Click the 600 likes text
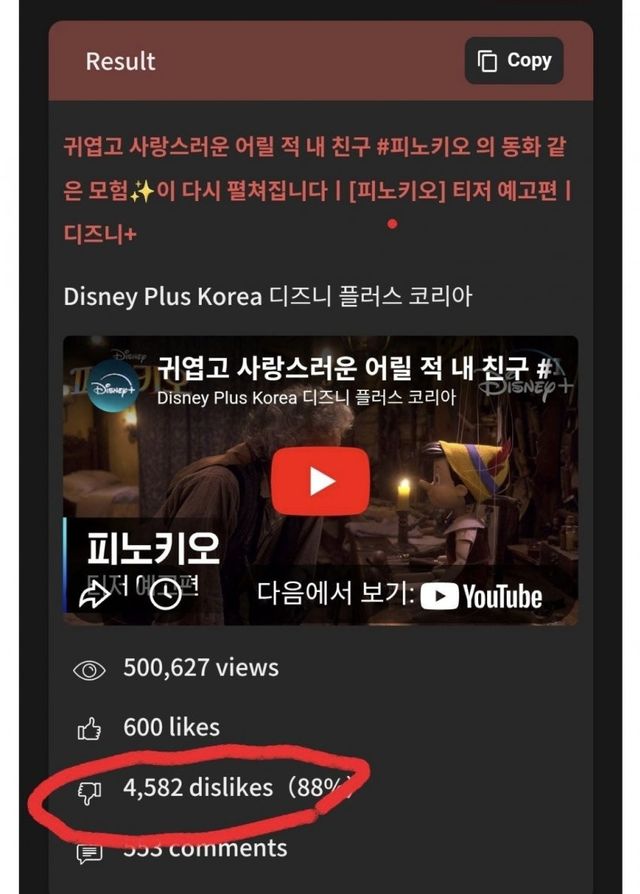This screenshot has height=894, width=640. pos(171,728)
